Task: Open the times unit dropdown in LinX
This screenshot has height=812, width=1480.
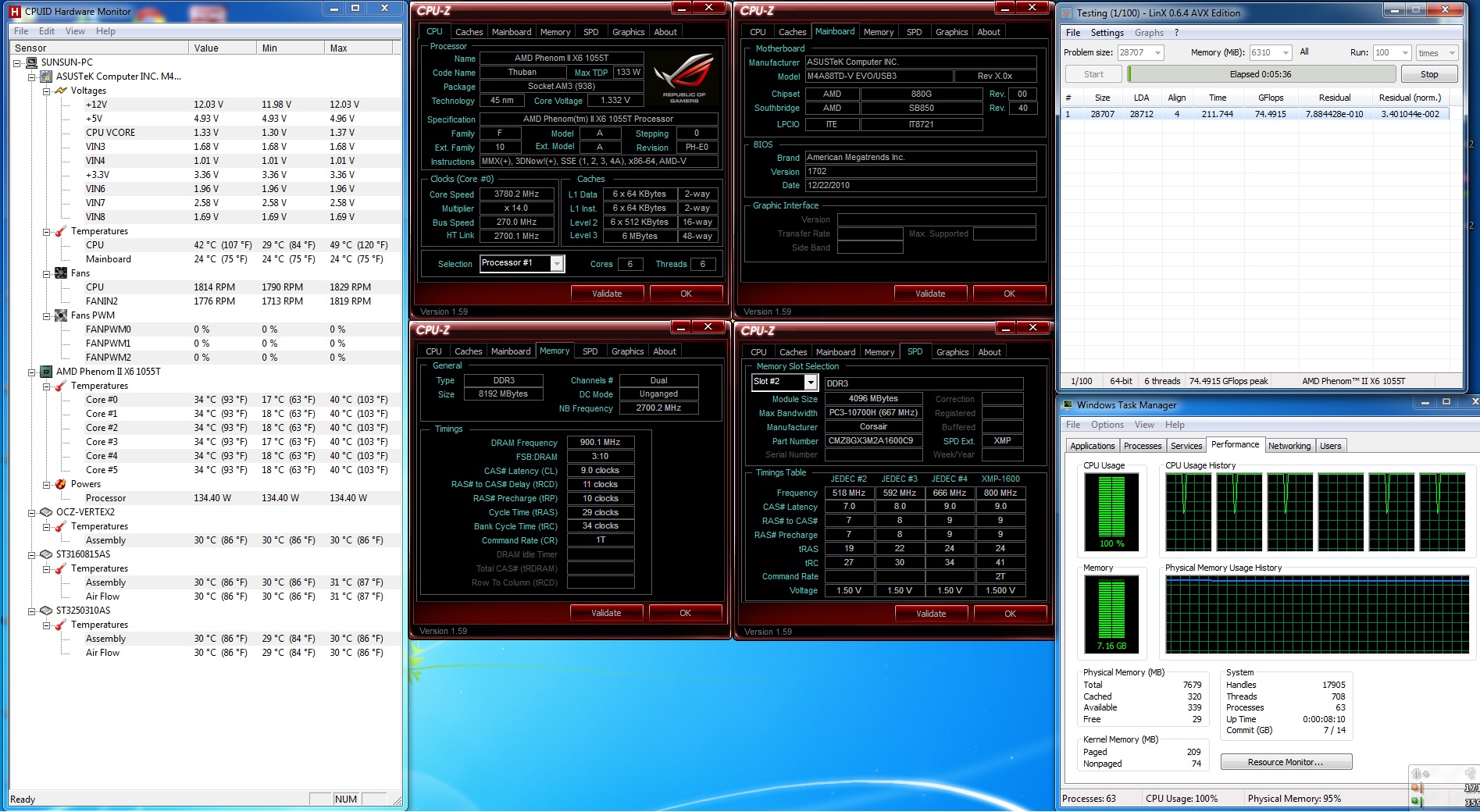Action: coord(1452,53)
